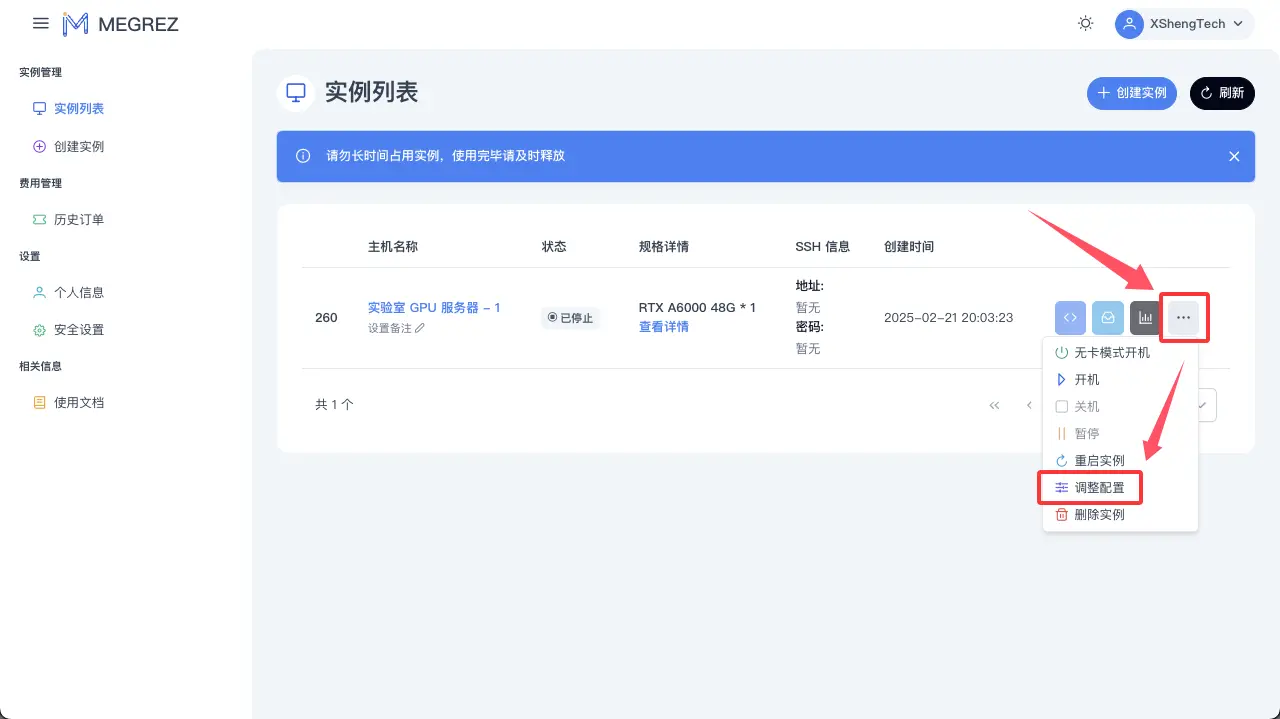Toggle the sidebar with the hamburger icon

(x=40, y=23)
